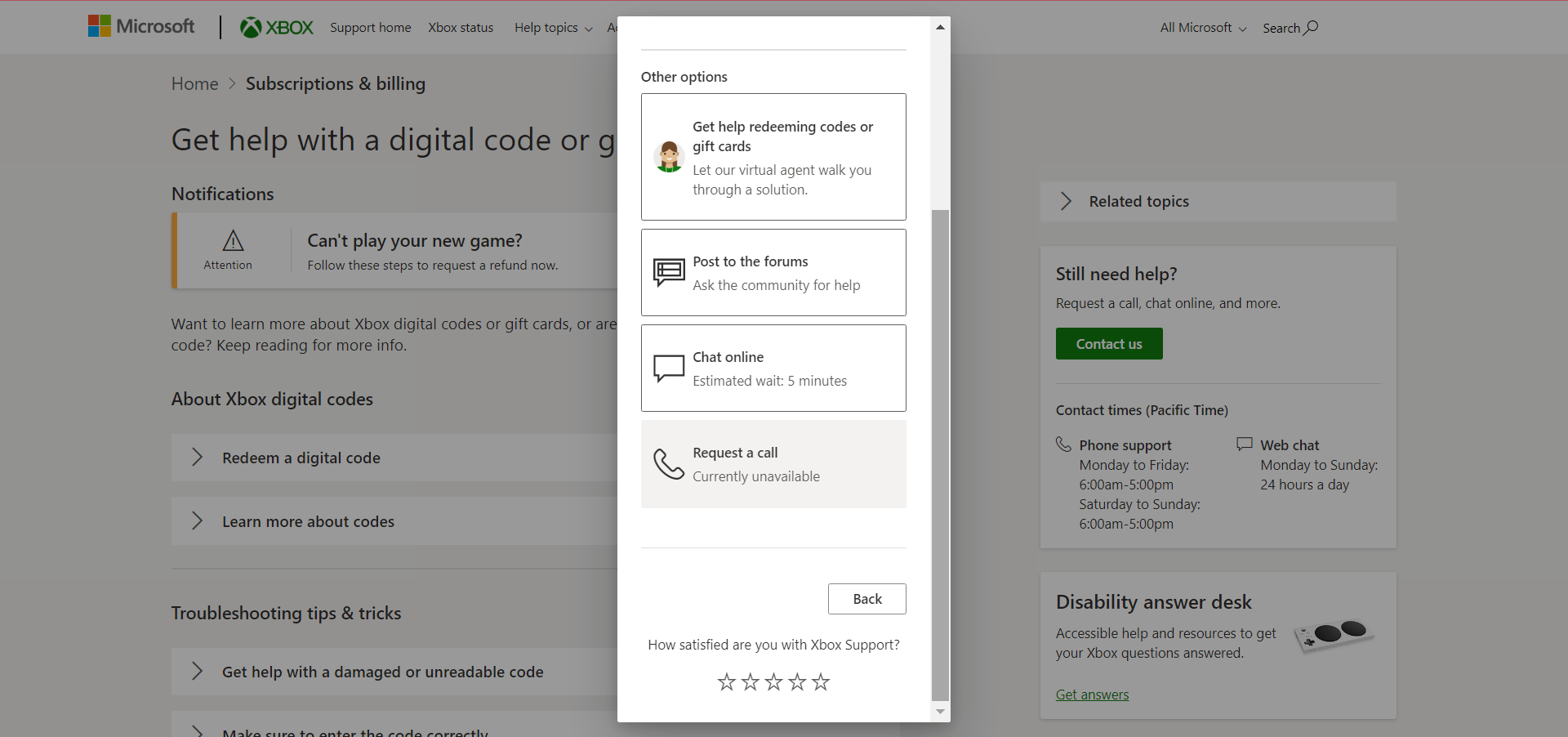1568x737 pixels.
Task: Click the Chat online speech bubble icon
Action: (669, 368)
